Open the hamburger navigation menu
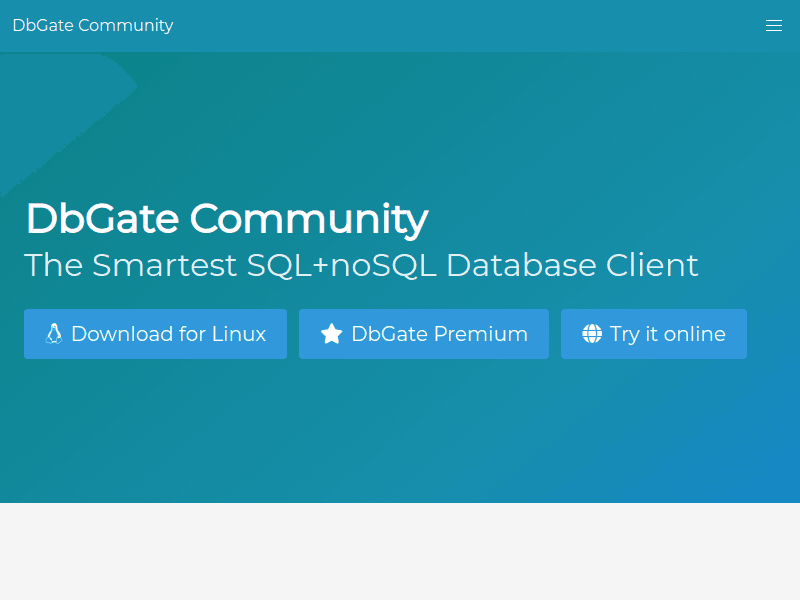The image size is (800, 600). click(773, 26)
